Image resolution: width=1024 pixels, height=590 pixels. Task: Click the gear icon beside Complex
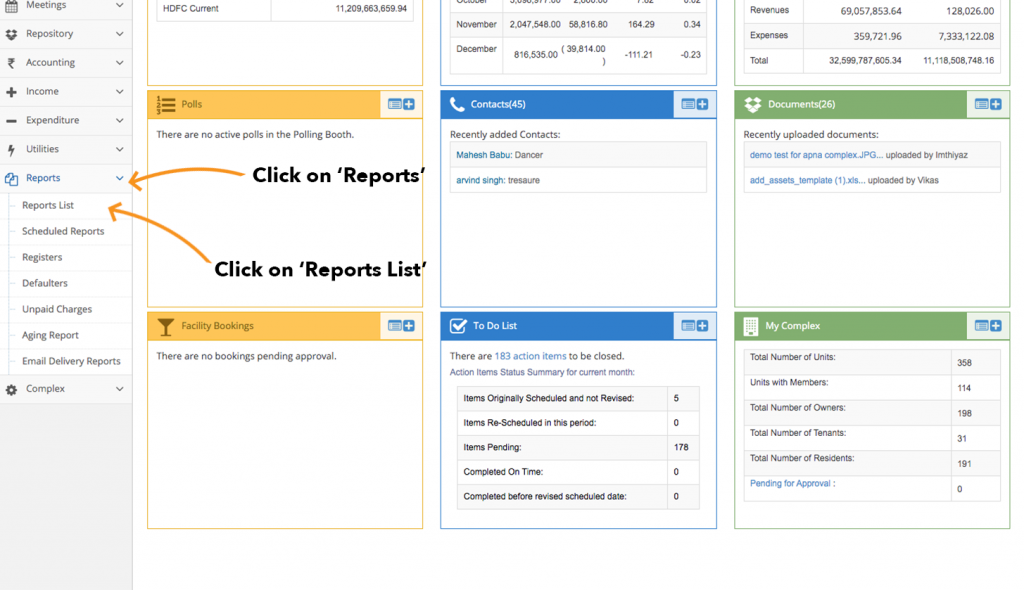11,389
